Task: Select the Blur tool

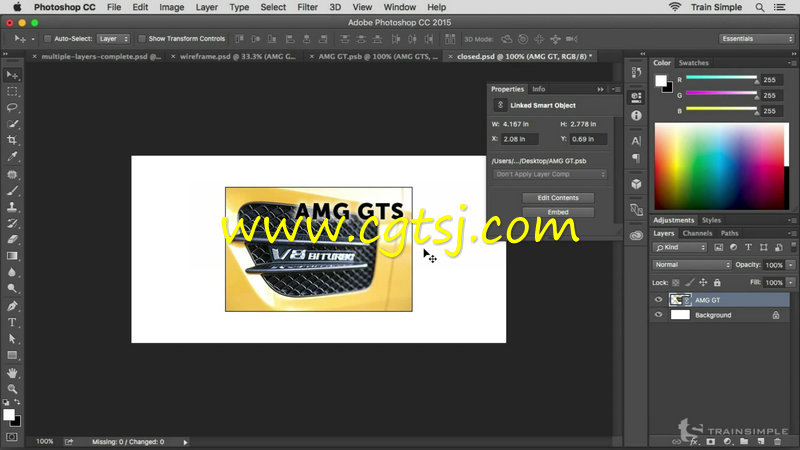Action: click(x=12, y=272)
